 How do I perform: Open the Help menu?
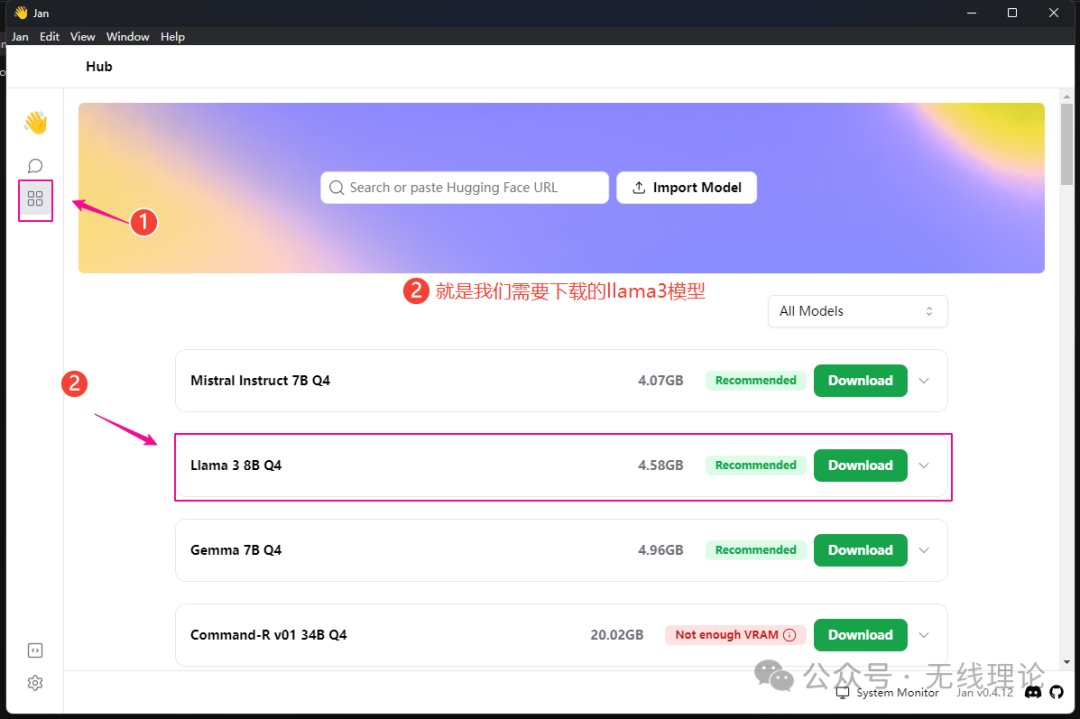click(x=172, y=37)
